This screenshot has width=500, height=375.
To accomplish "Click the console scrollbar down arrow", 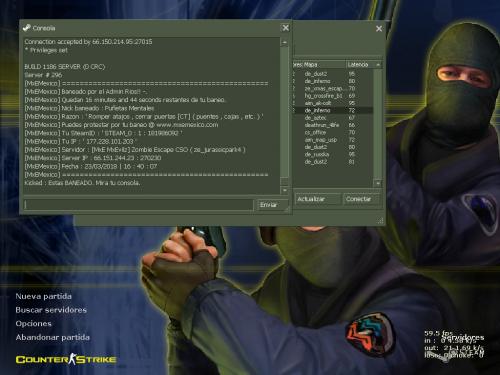I will [x=284, y=190].
